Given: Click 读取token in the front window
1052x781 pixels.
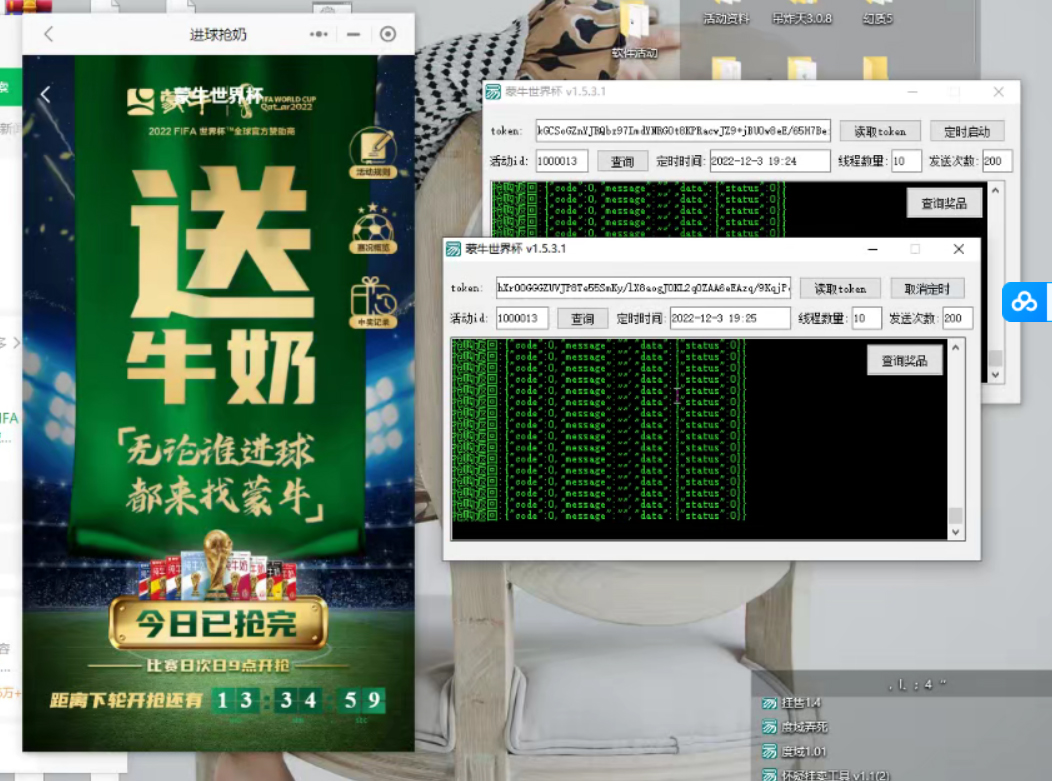Looking at the screenshot, I should (x=840, y=288).
